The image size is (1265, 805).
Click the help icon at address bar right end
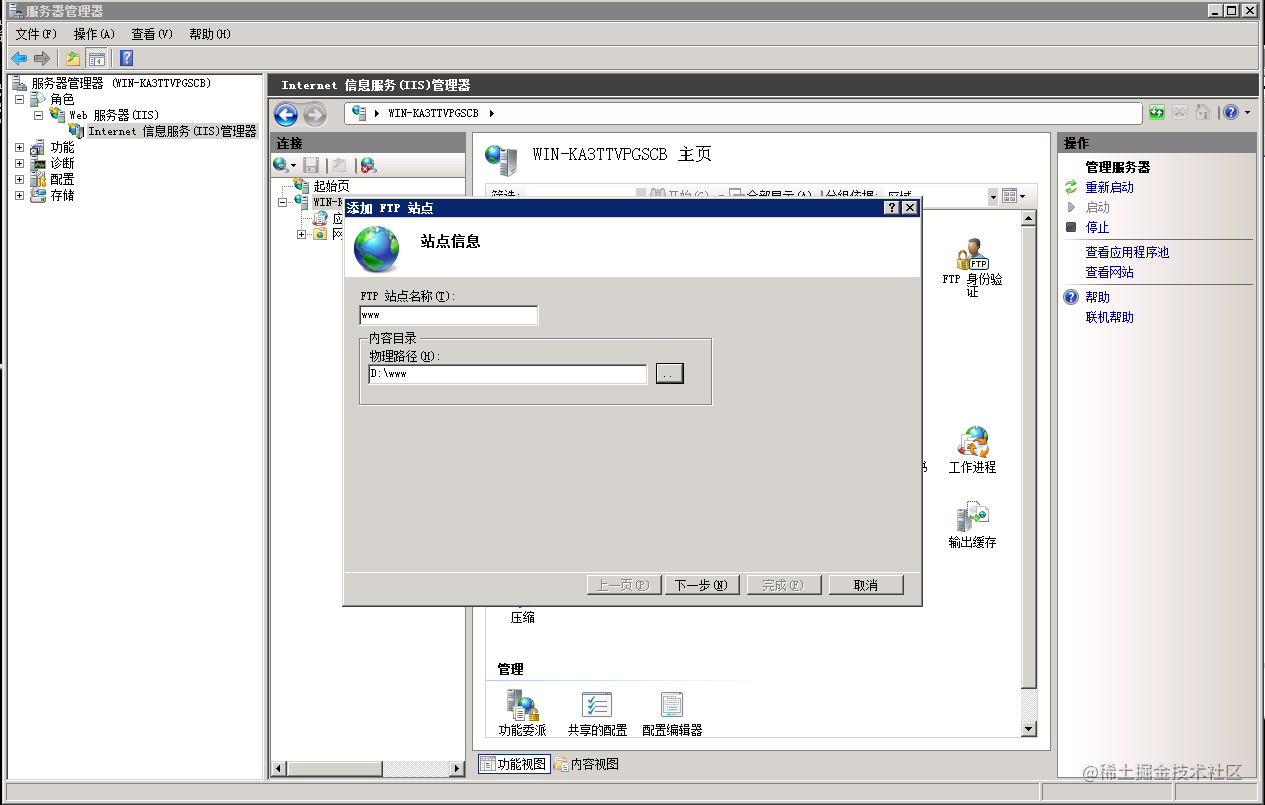click(1231, 113)
